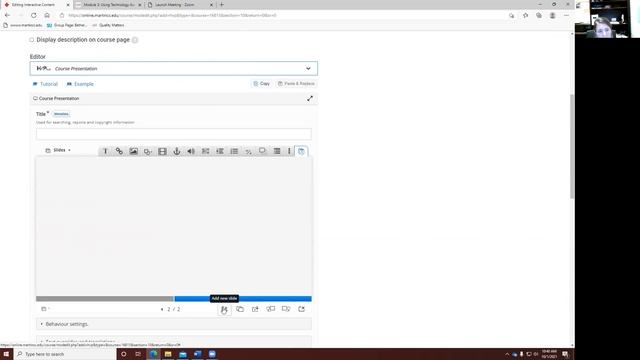Select the Text tool in slide toolbar
This screenshot has height=360, width=640.
tap(105, 151)
